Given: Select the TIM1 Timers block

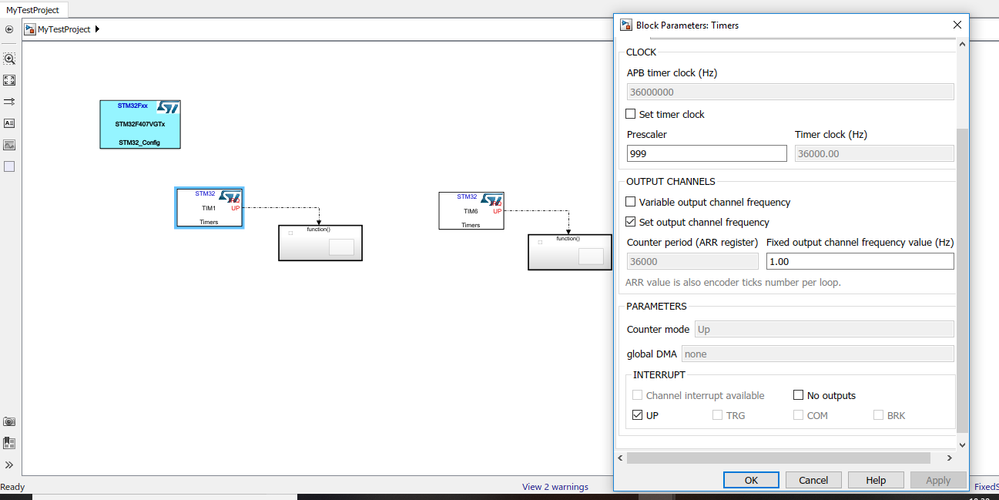Looking at the screenshot, I should tap(209, 208).
